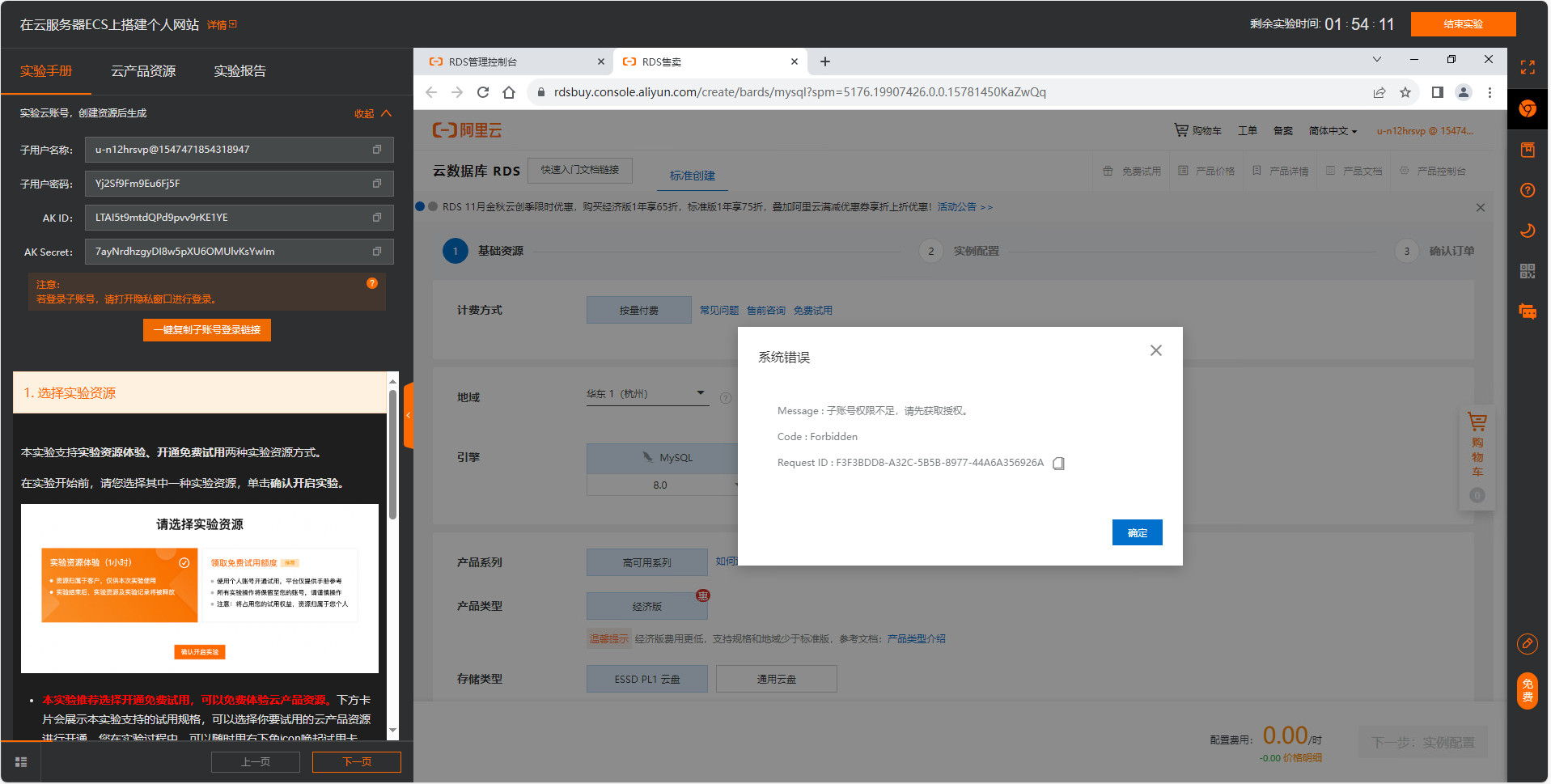Dismiss the promotion banner X
Screen dimensions: 1551x784
[x=1481, y=208]
